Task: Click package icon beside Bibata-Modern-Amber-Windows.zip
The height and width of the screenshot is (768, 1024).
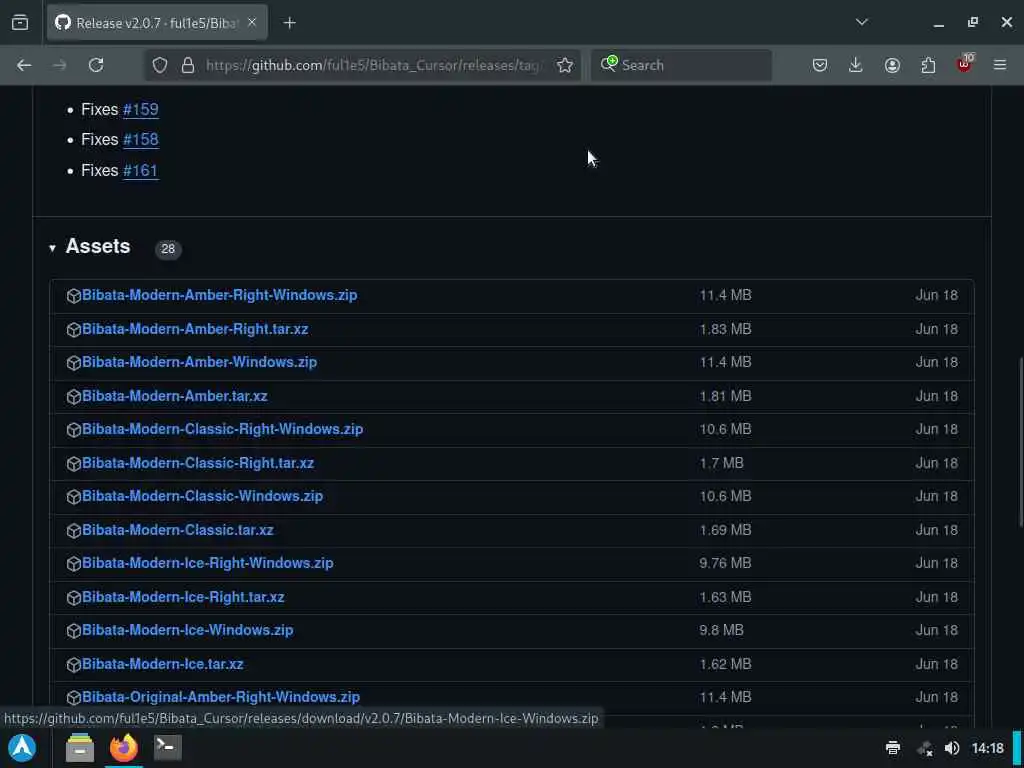Action: [74, 362]
